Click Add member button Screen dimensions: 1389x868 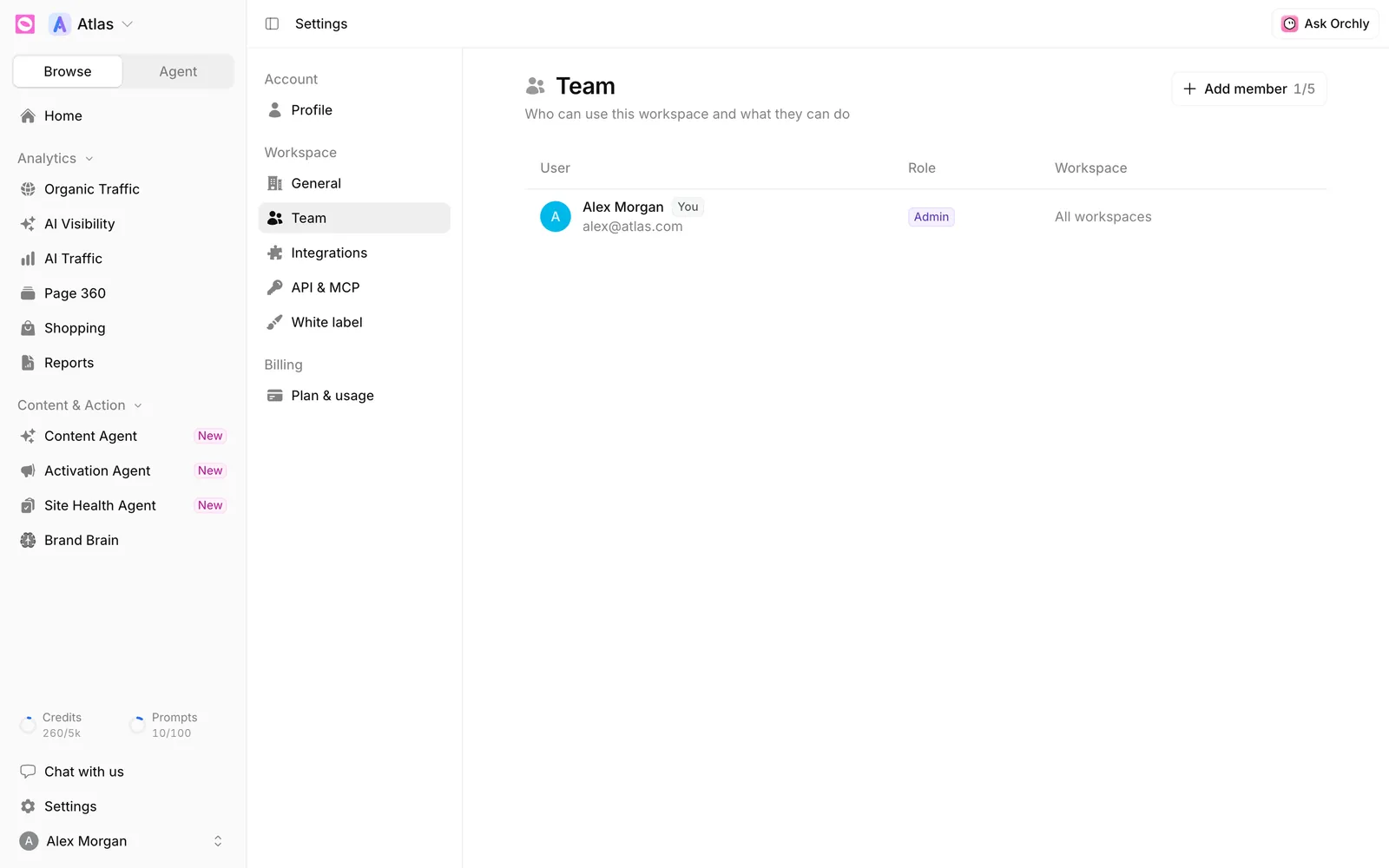tap(1249, 89)
